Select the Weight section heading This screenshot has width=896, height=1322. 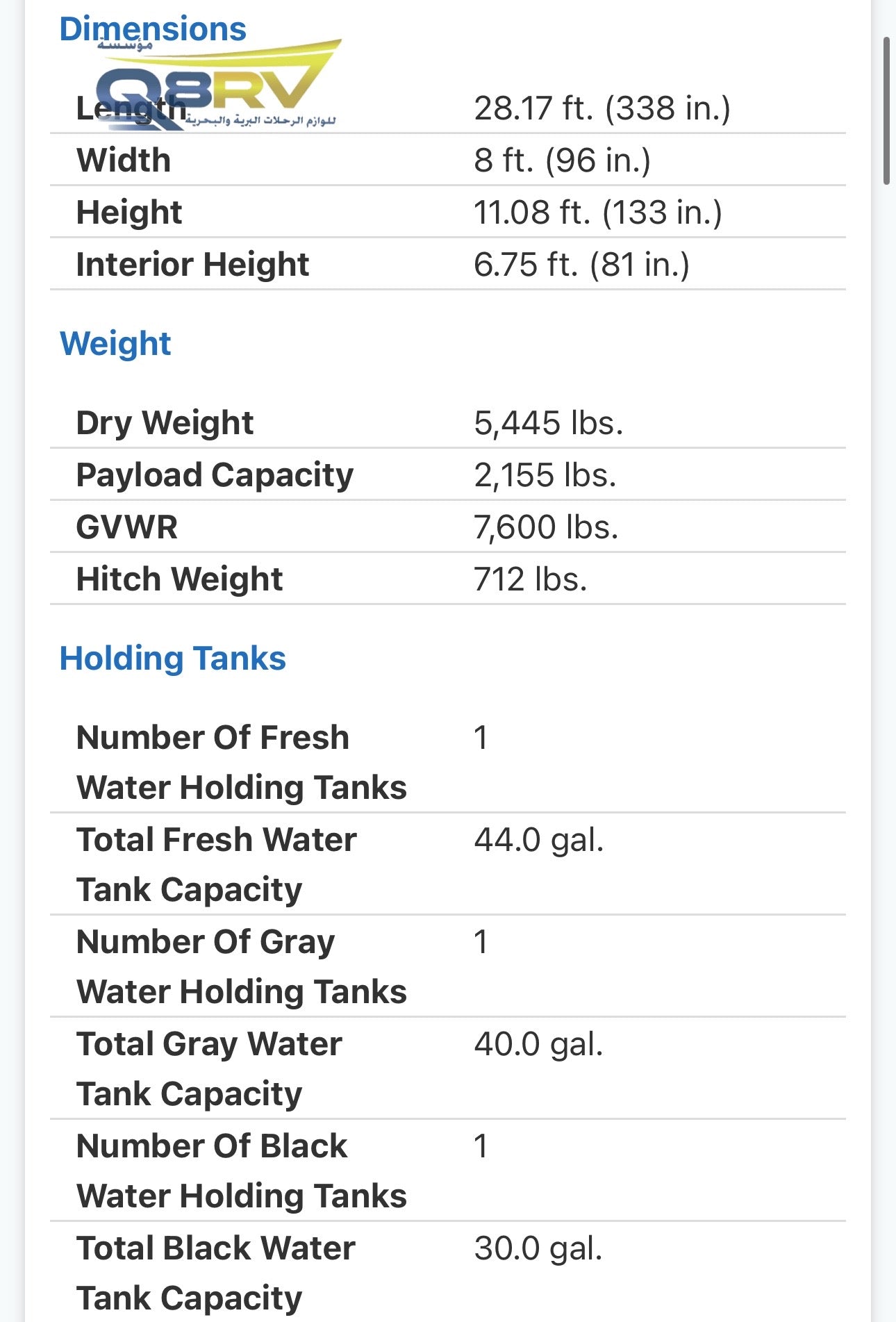[115, 344]
